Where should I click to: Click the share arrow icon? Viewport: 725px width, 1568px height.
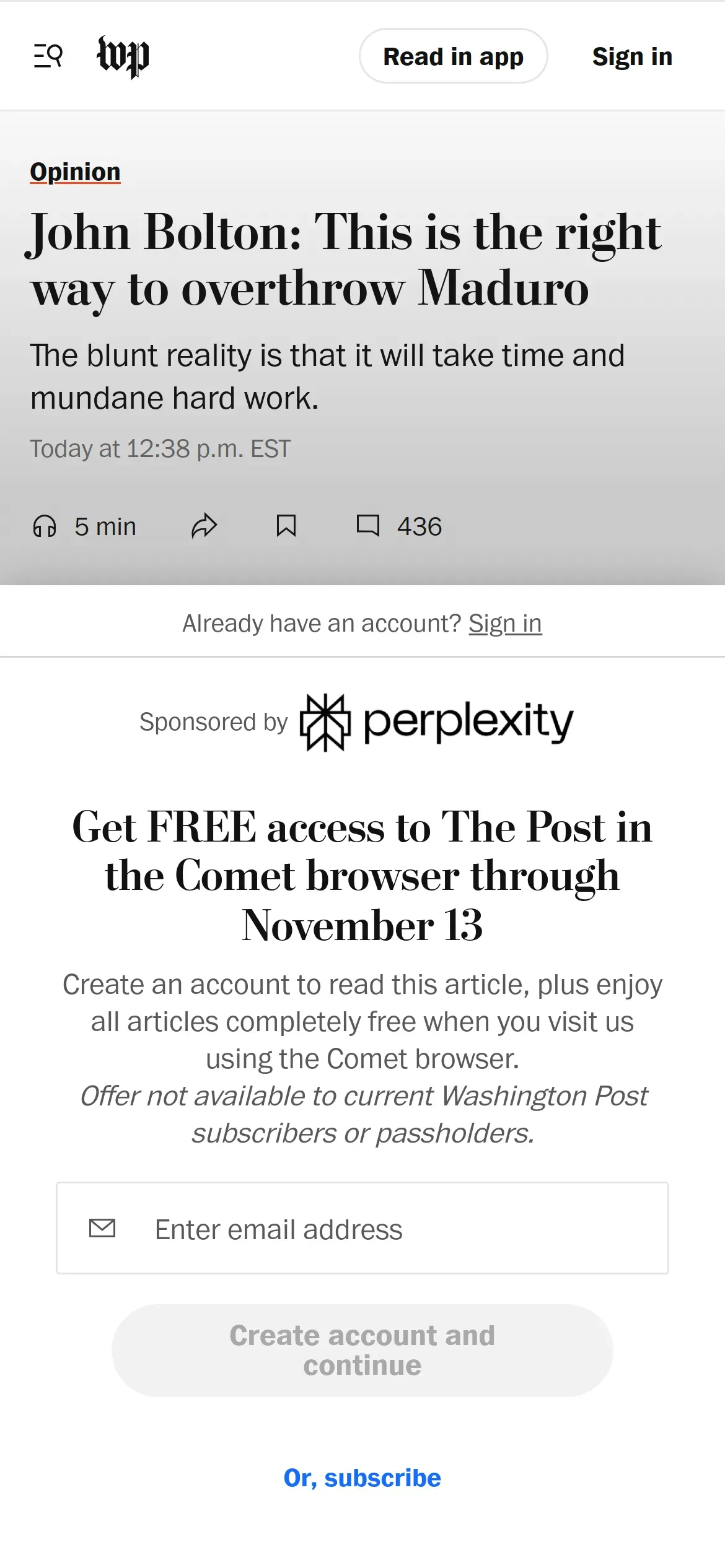(x=204, y=526)
